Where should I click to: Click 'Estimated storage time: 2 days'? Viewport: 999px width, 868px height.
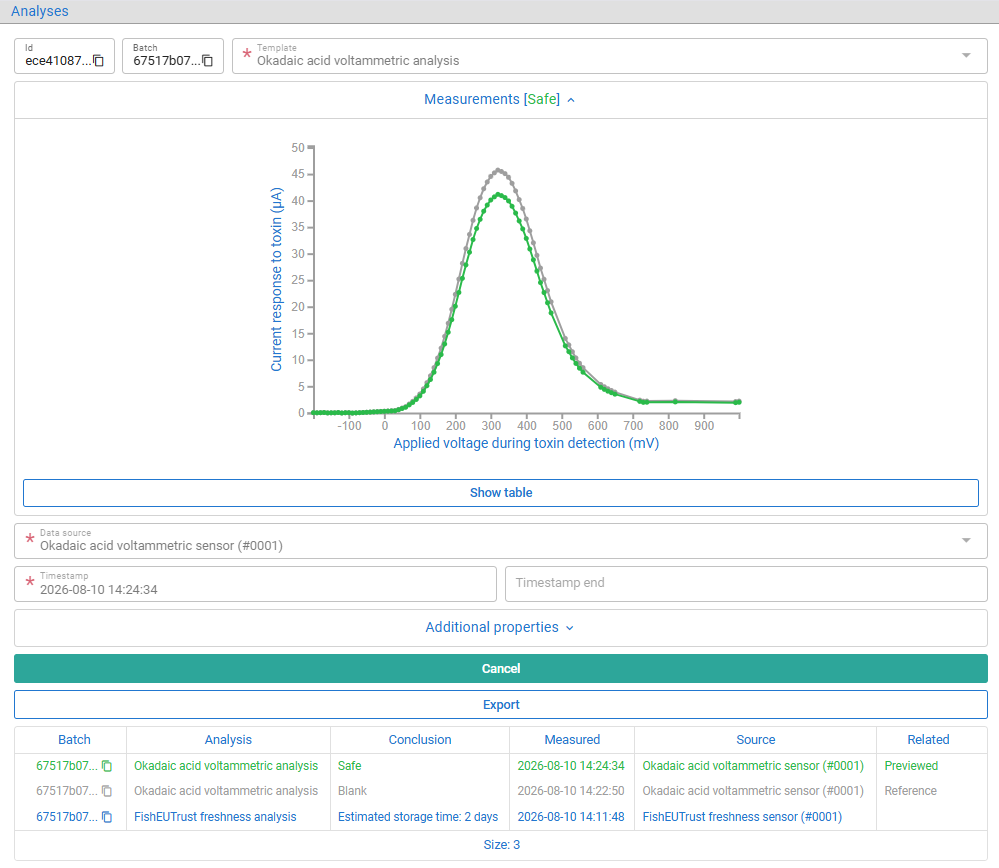click(x=418, y=817)
